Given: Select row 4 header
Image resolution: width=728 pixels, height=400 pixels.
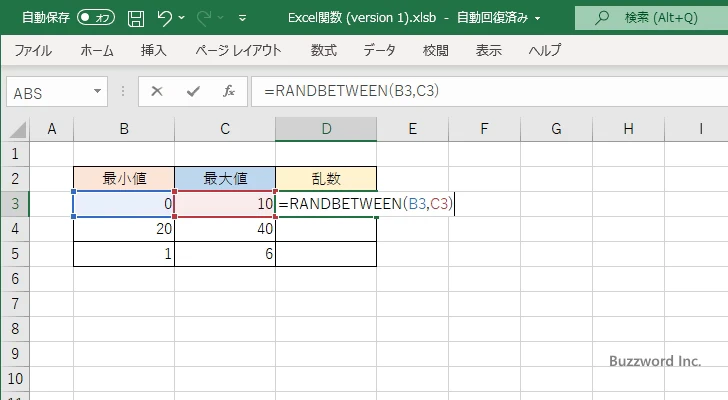Looking at the screenshot, I should tap(15, 229).
